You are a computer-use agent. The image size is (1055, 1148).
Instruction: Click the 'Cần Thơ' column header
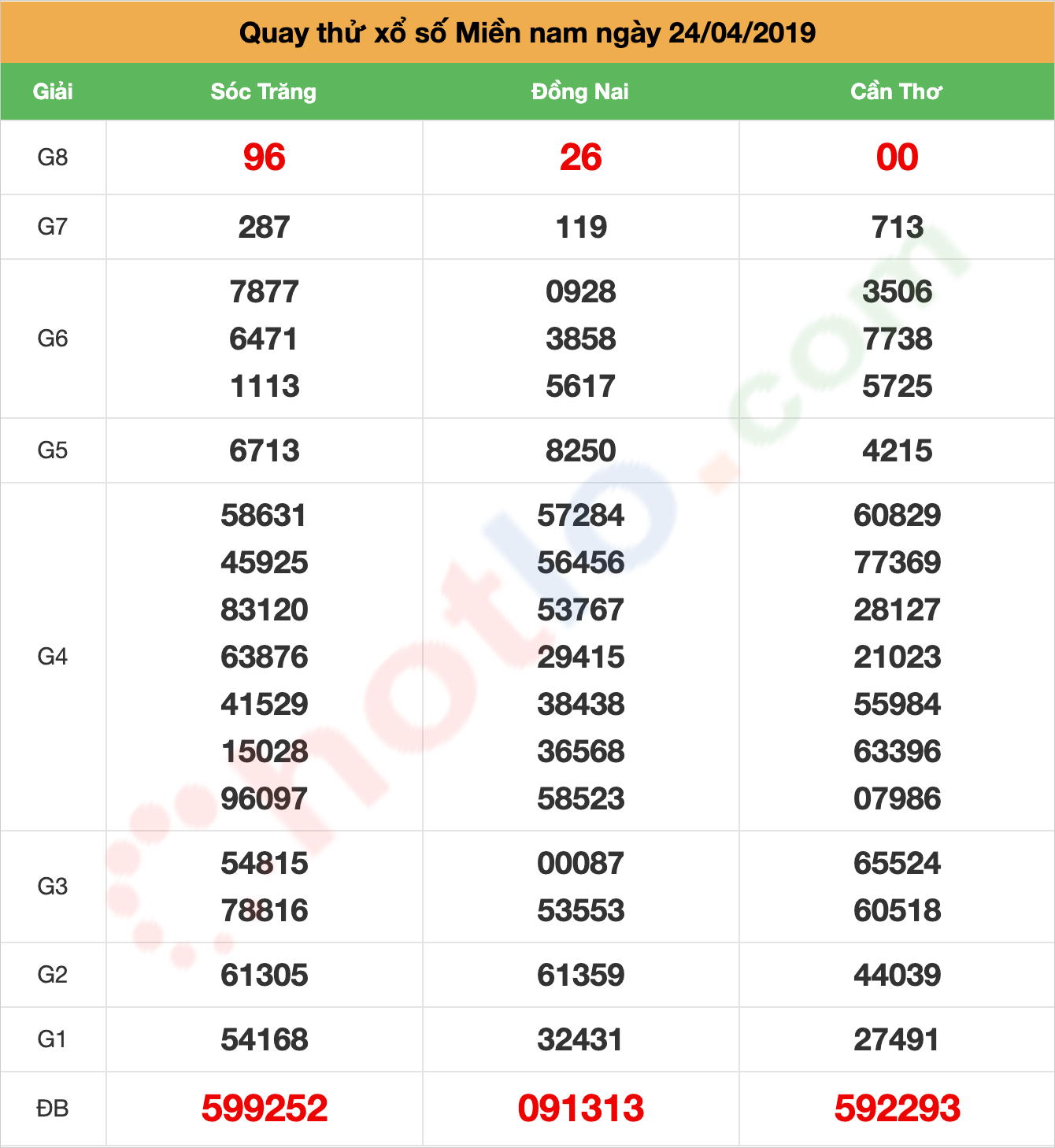pyautogui.click(x=897, y=91)
